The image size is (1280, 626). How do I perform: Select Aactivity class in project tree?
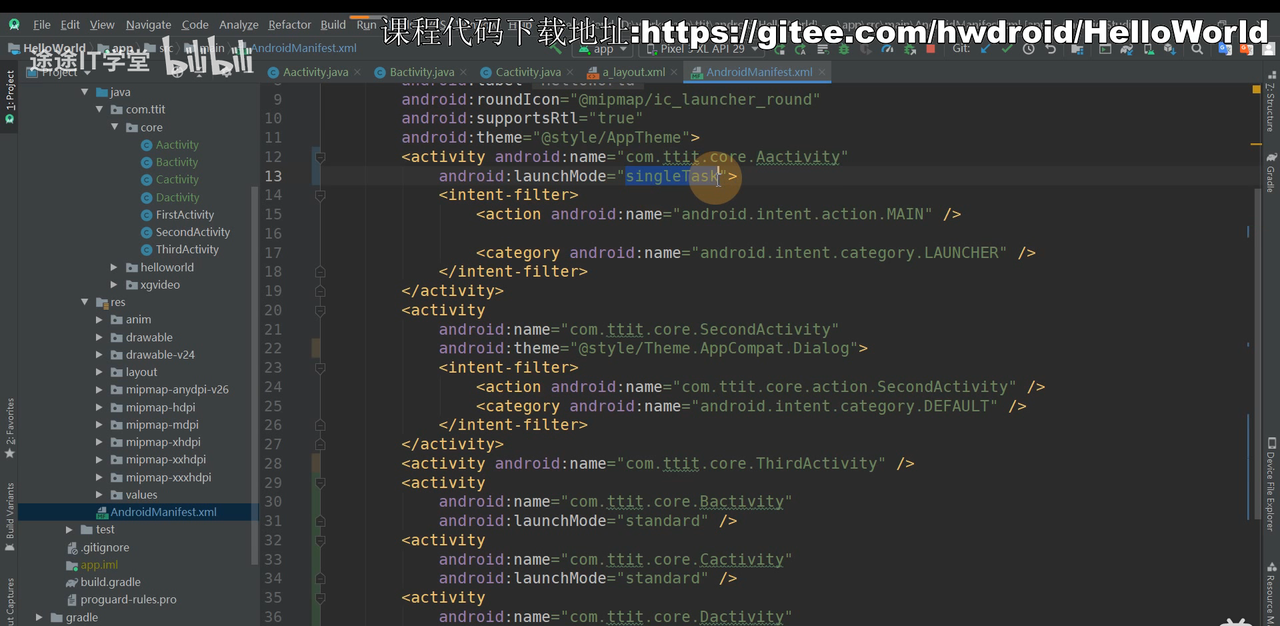point(177,145)
